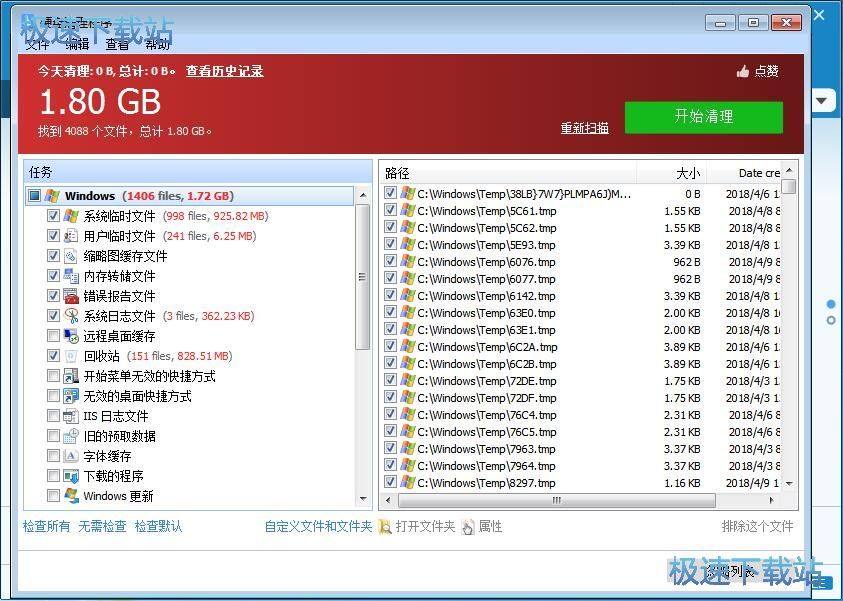Image resolution: width=843 pixels, height=601 pixels.
Task: Click the 检查所有 link
Action: click(x=46, y=526)
